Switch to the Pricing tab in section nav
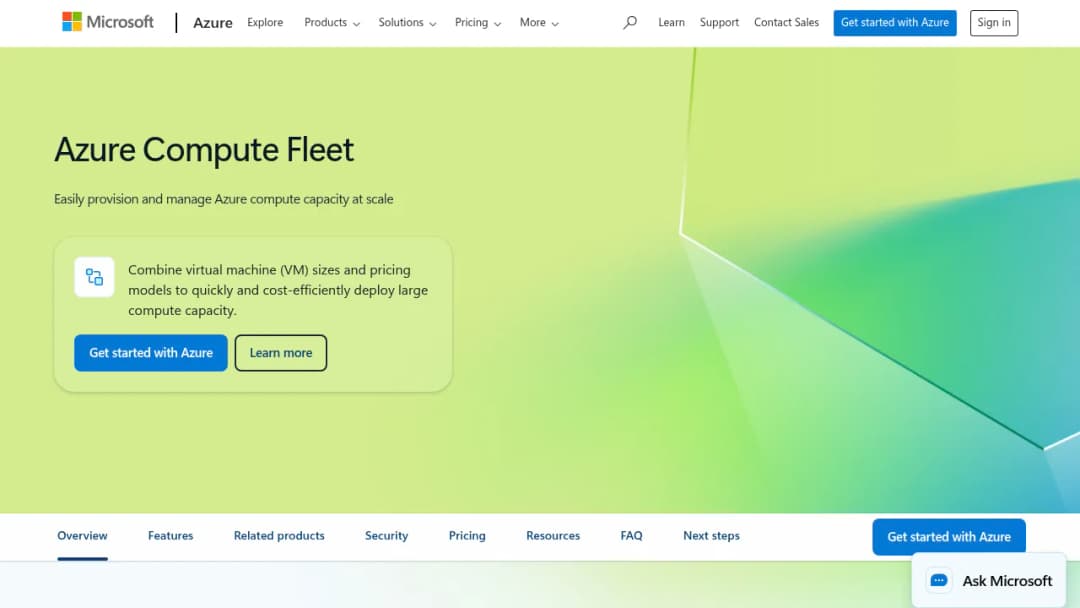Image resolution: width=1080 pixels, height=608 pixels. pos(467,536)
